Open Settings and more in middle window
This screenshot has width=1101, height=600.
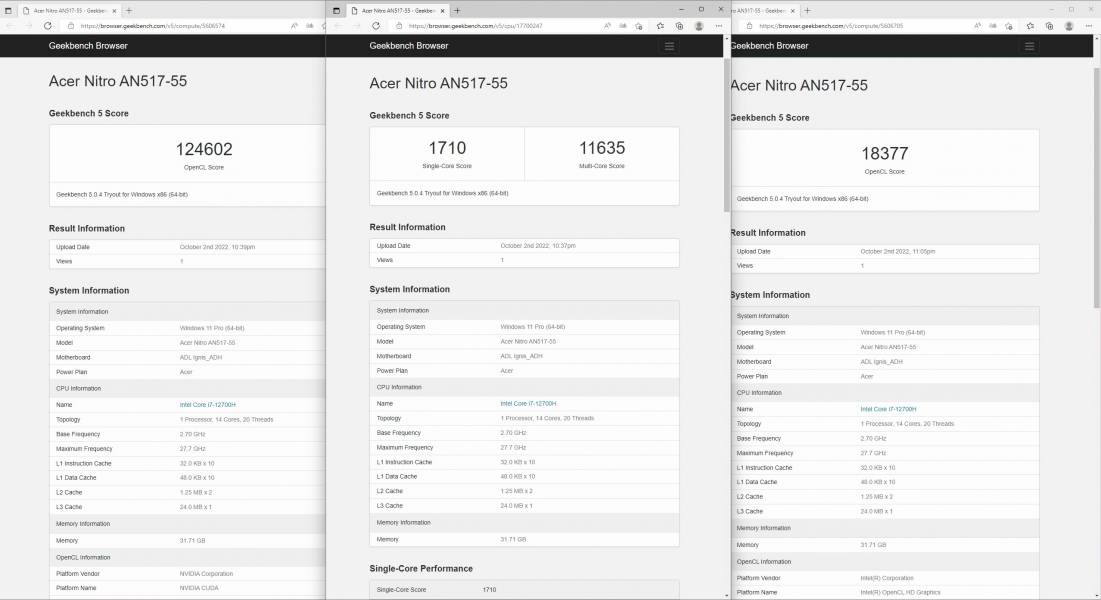pyautogui.click(x=718, y=26)
